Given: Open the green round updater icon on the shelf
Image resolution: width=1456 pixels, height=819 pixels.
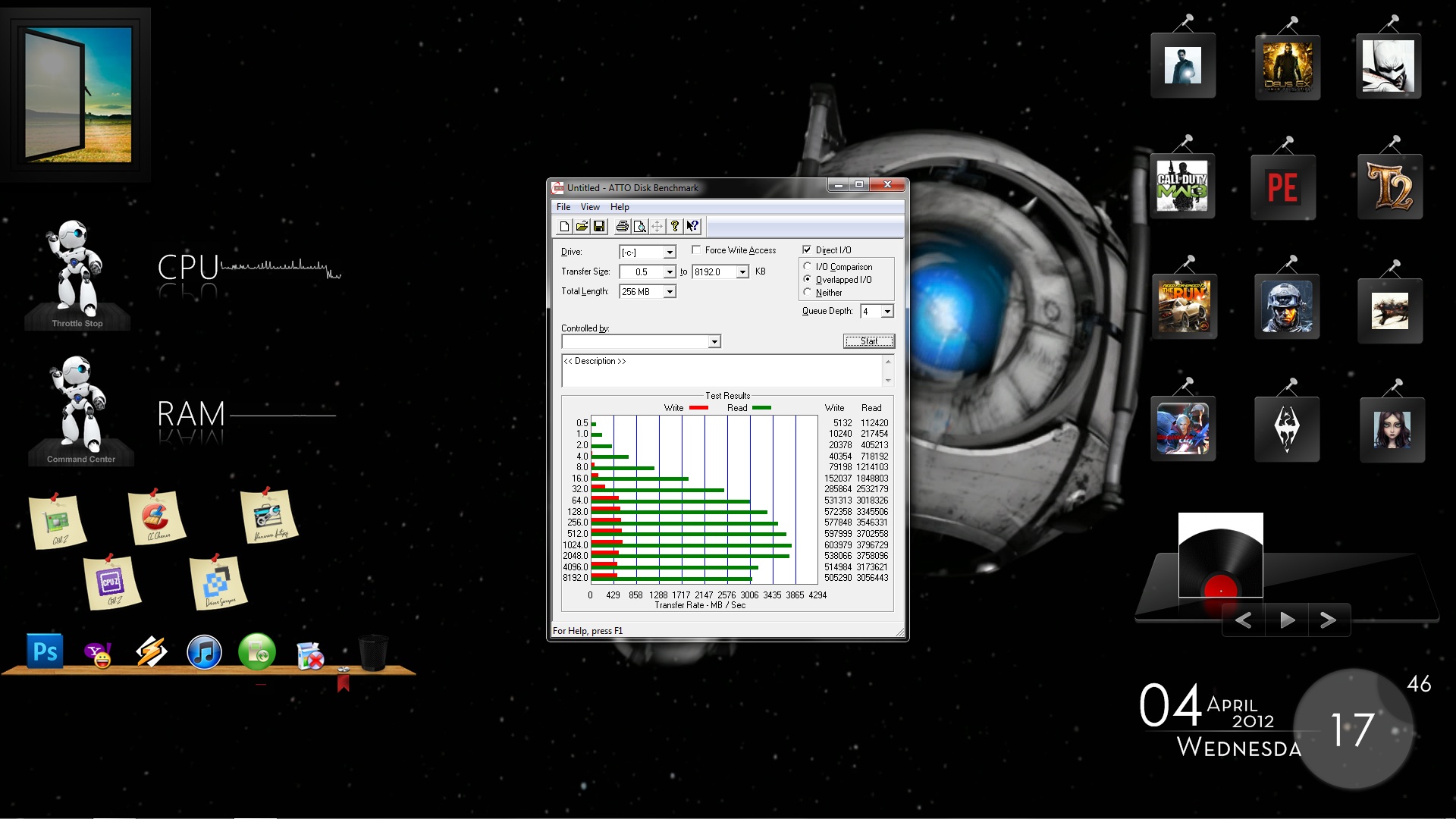Looking at the screenshot, I should click(257, 652).
